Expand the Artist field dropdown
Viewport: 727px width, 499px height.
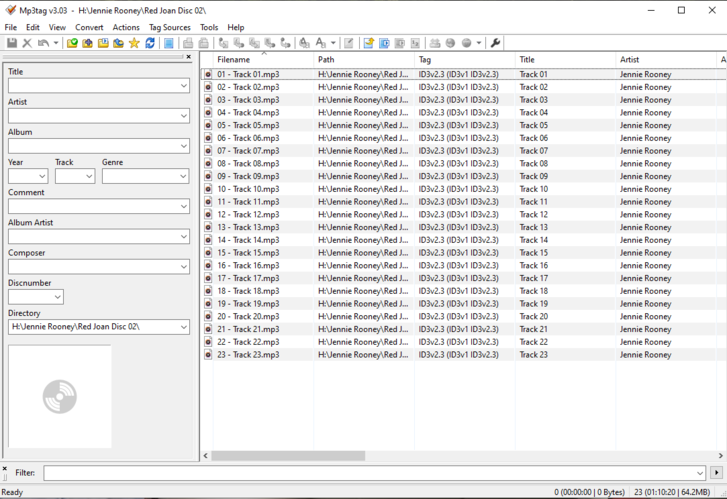(184, 116)
